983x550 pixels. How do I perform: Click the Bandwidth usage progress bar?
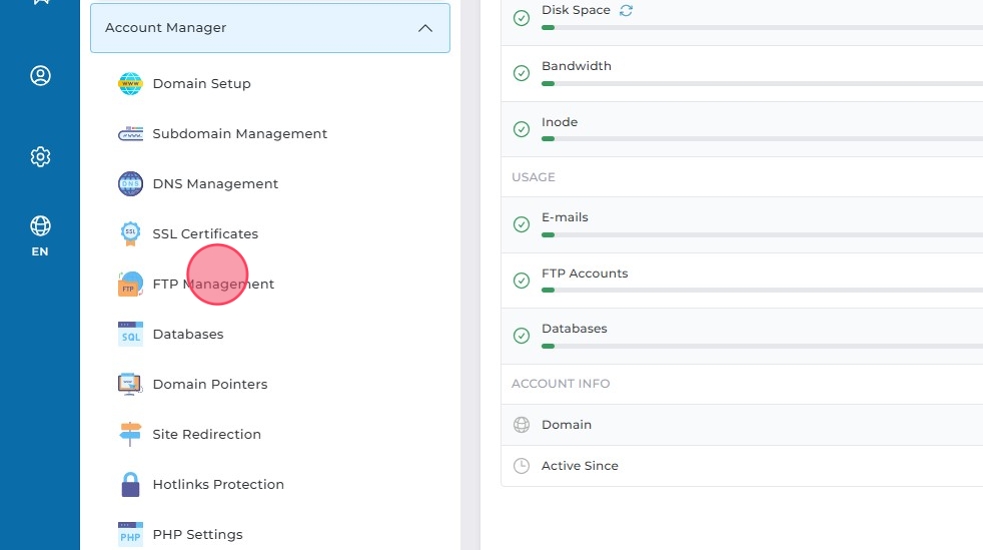pyautogui.click(x=760, y=84)
